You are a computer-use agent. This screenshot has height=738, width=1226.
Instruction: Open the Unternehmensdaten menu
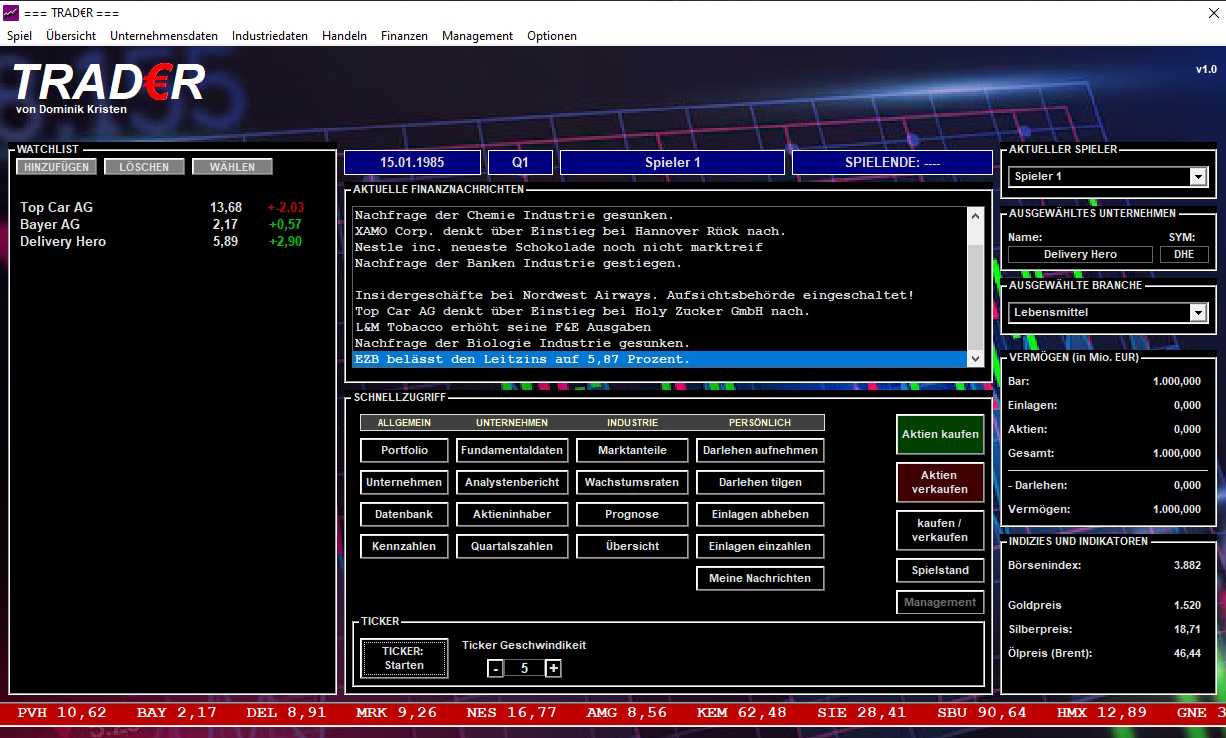point(164,36)
